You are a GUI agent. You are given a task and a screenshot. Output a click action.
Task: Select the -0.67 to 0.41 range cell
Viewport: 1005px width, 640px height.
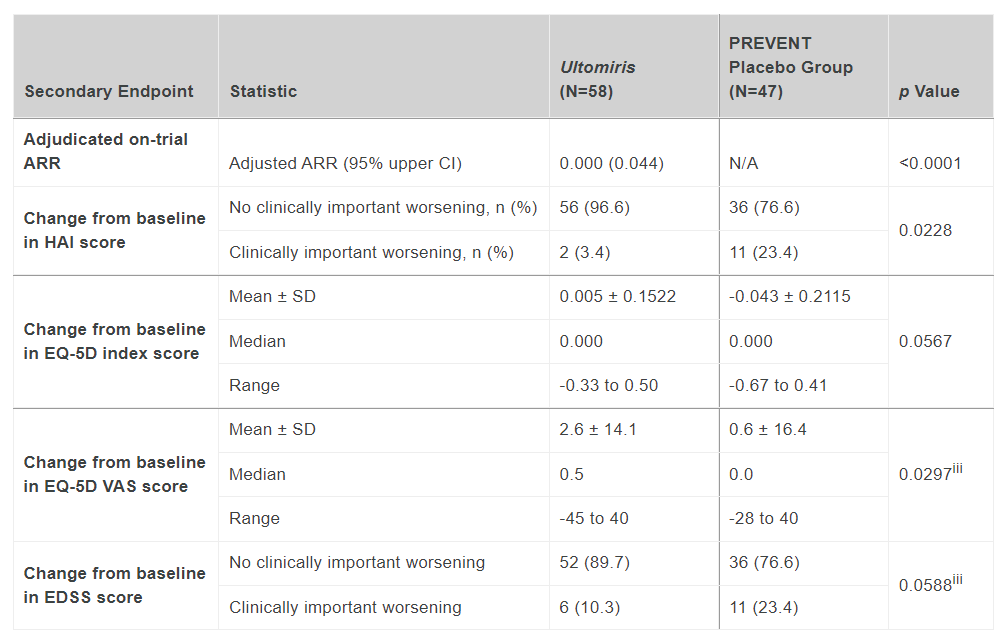click(778, 385)
